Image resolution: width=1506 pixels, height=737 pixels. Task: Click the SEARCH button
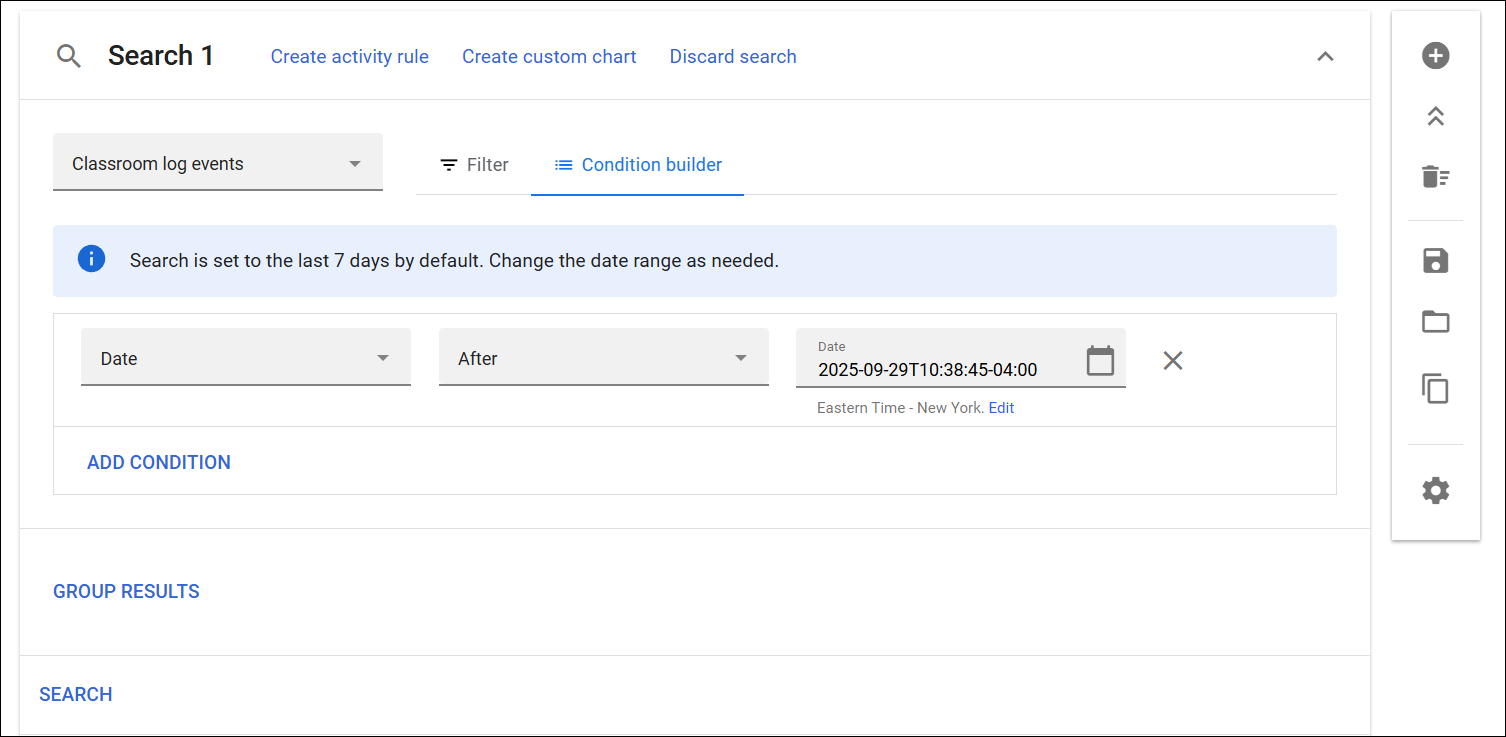coord(76,694)
